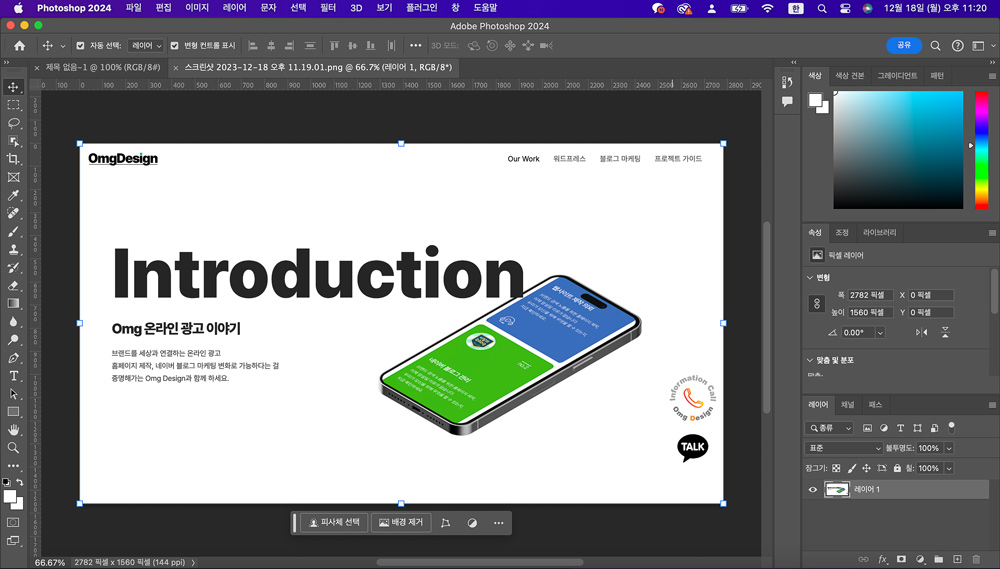Pick the Eyedropper tool
1000x569 pixels.
tap(14, 195)
